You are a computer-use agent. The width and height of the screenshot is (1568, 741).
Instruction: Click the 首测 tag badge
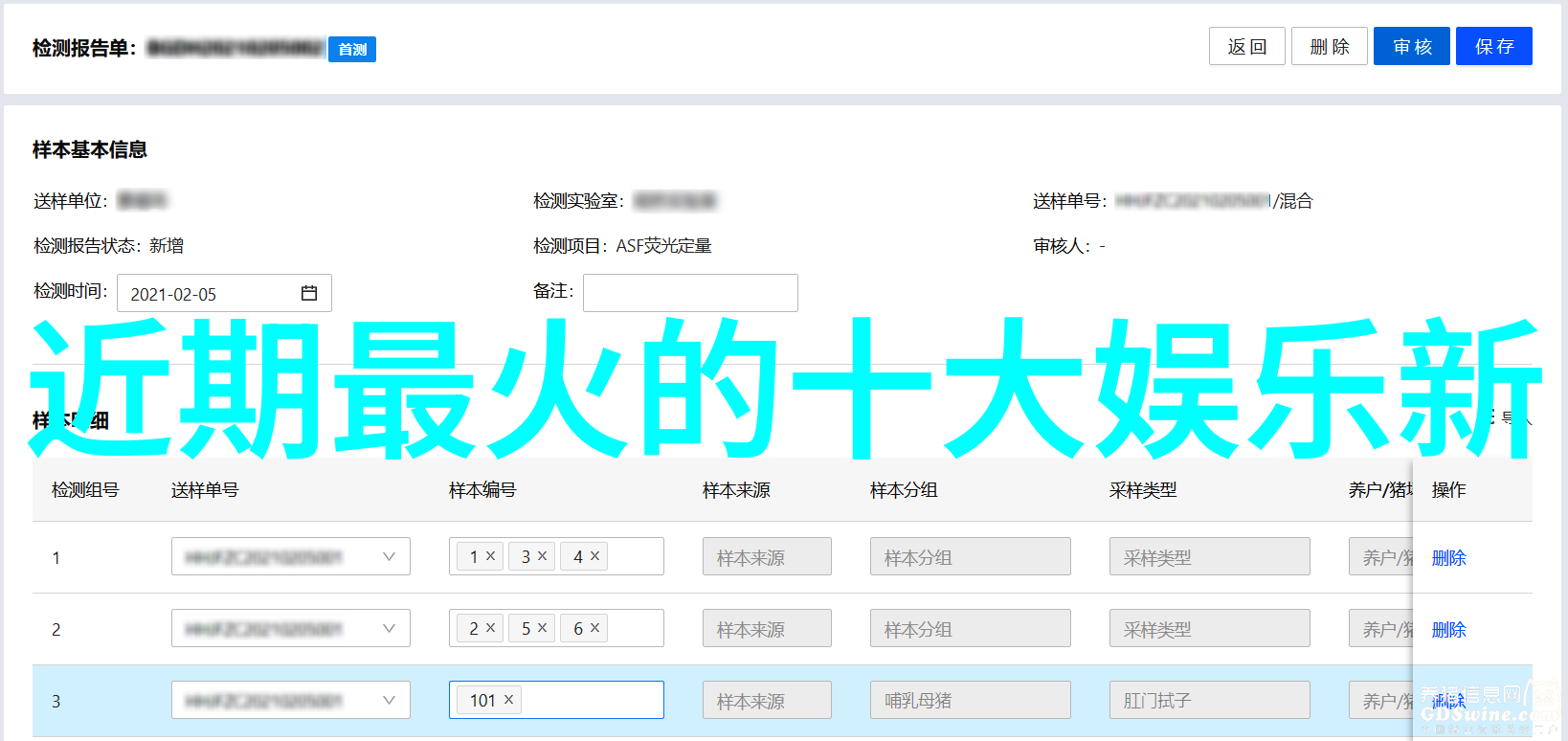[x=352, y=49]
